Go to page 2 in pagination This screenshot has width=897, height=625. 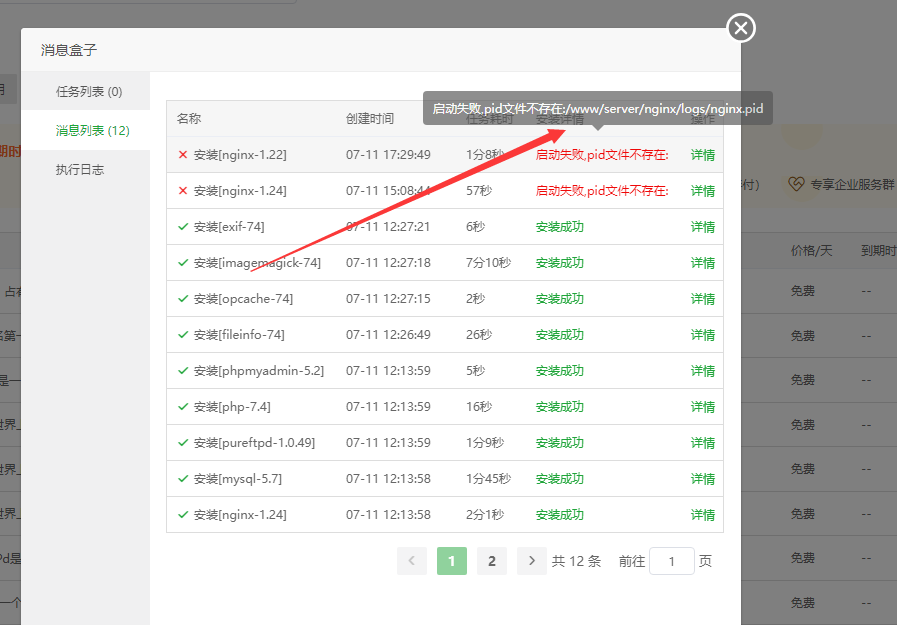pyautogui.click(x=492, y=561)
